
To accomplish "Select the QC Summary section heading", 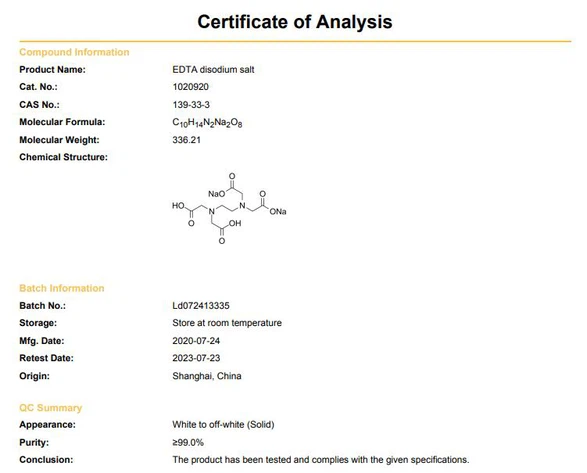I will pyautogui.click(x=51, y=407).
